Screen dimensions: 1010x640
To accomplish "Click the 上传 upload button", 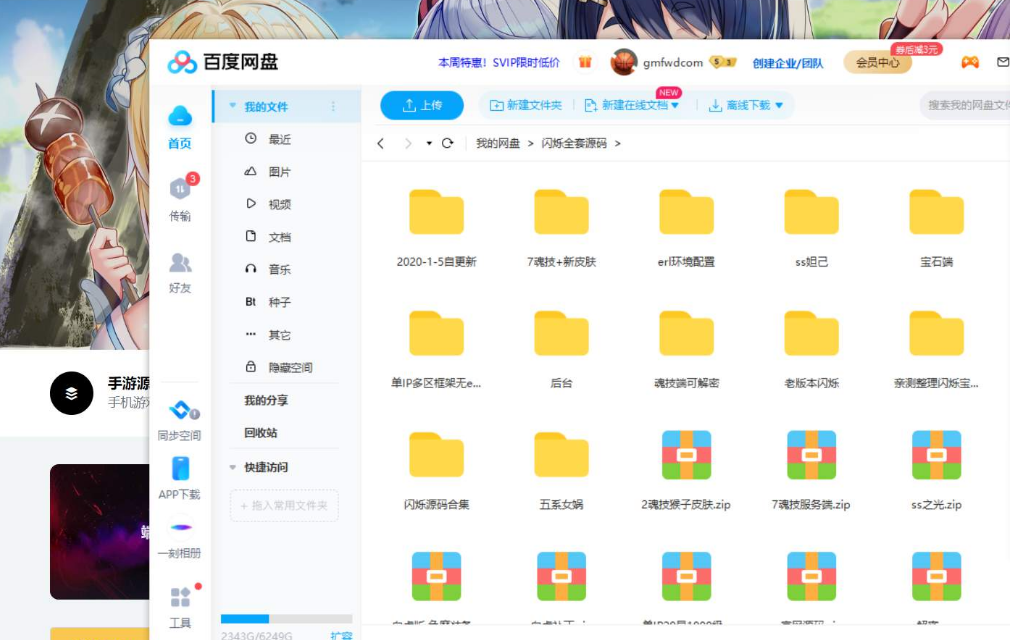I will 422,105.
